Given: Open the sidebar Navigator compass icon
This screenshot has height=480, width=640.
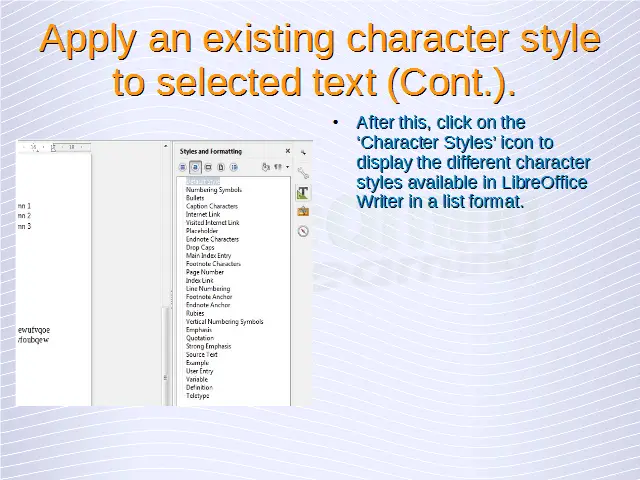Looking at the screenshot, I should tap(303, 231).
